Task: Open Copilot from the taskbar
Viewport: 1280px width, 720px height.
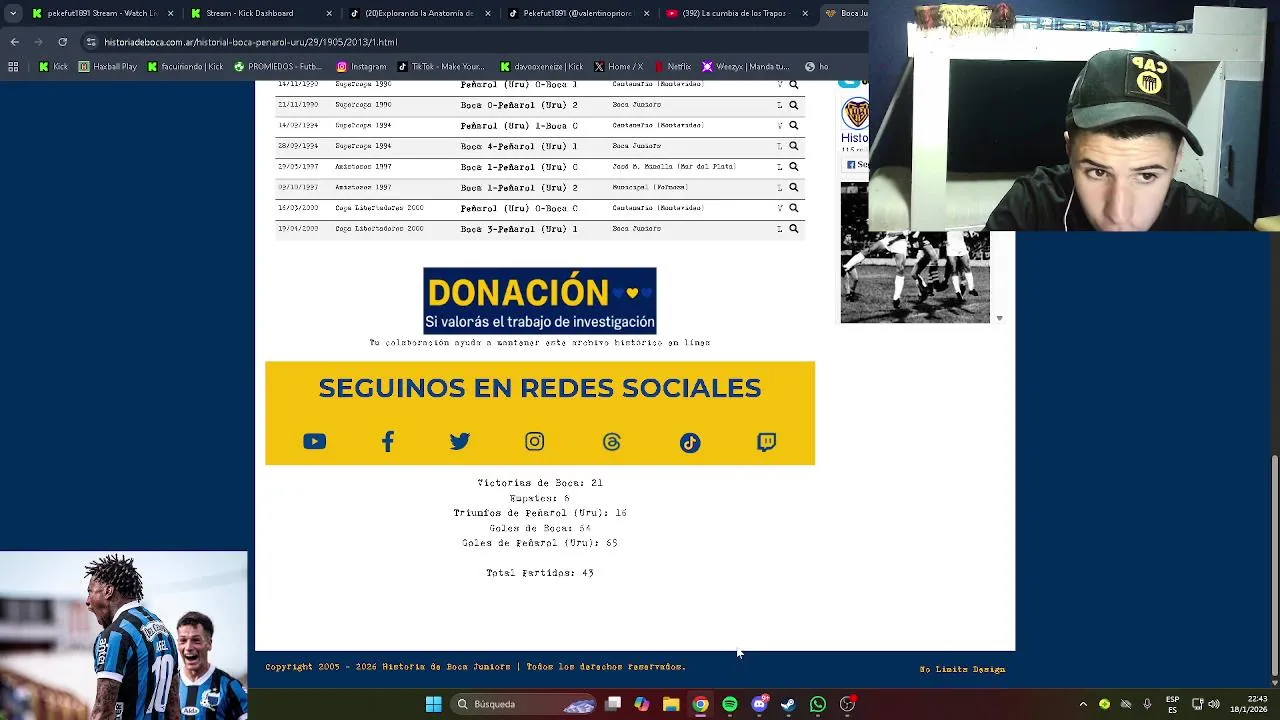Action: pos(642,704)
